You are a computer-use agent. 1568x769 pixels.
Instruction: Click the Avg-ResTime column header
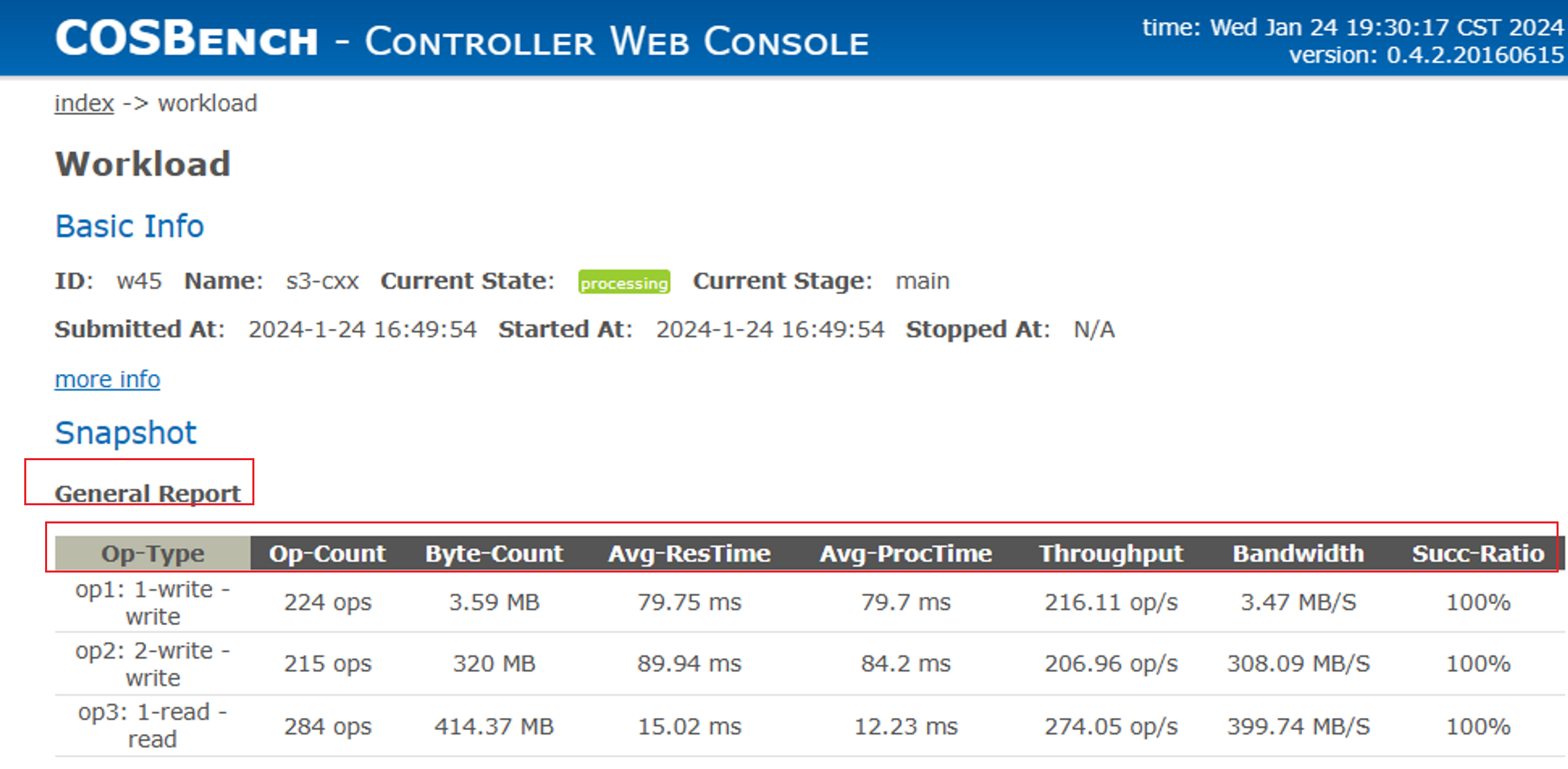[689, 554]
